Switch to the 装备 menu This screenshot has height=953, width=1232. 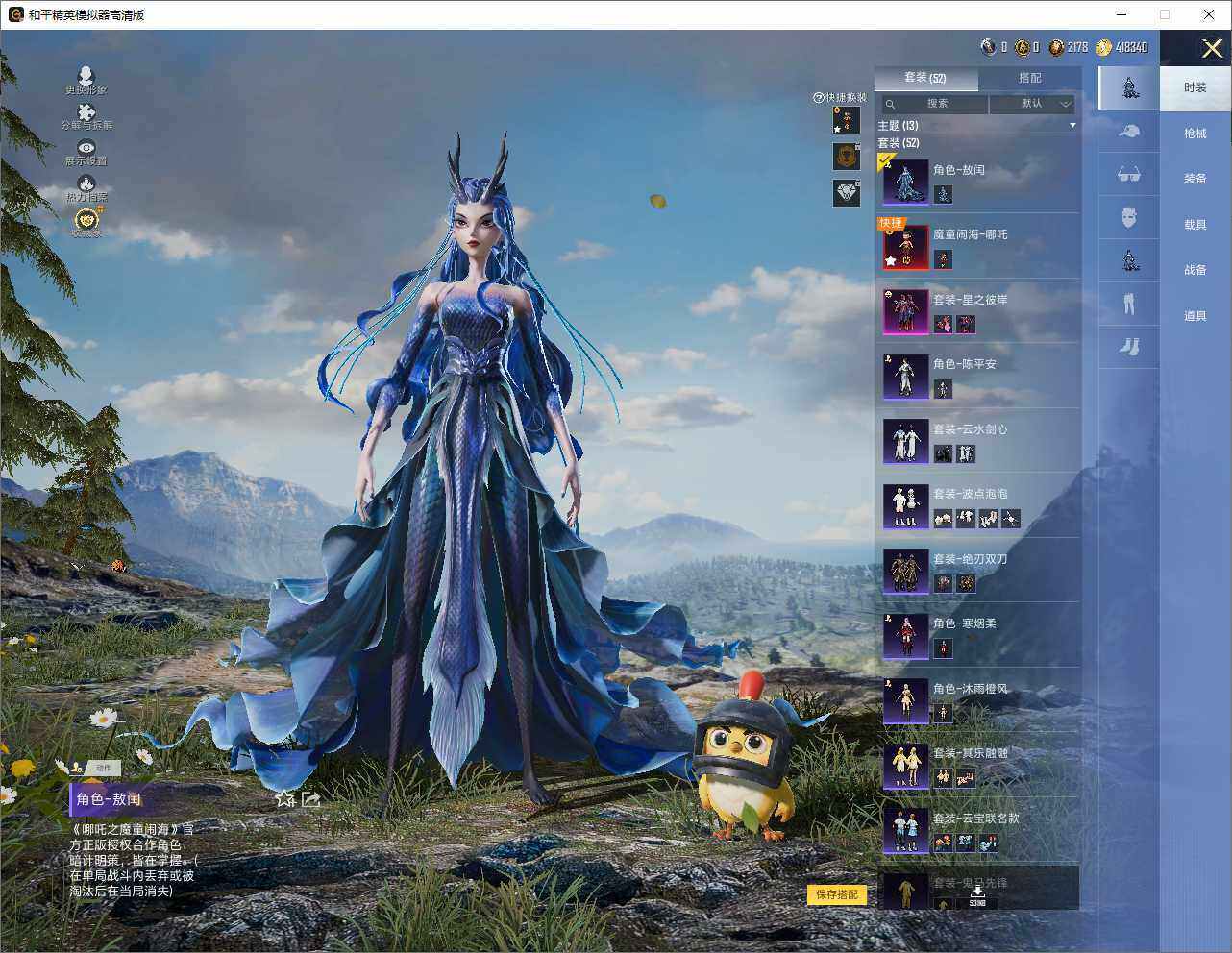click(x=1195, y=179)
